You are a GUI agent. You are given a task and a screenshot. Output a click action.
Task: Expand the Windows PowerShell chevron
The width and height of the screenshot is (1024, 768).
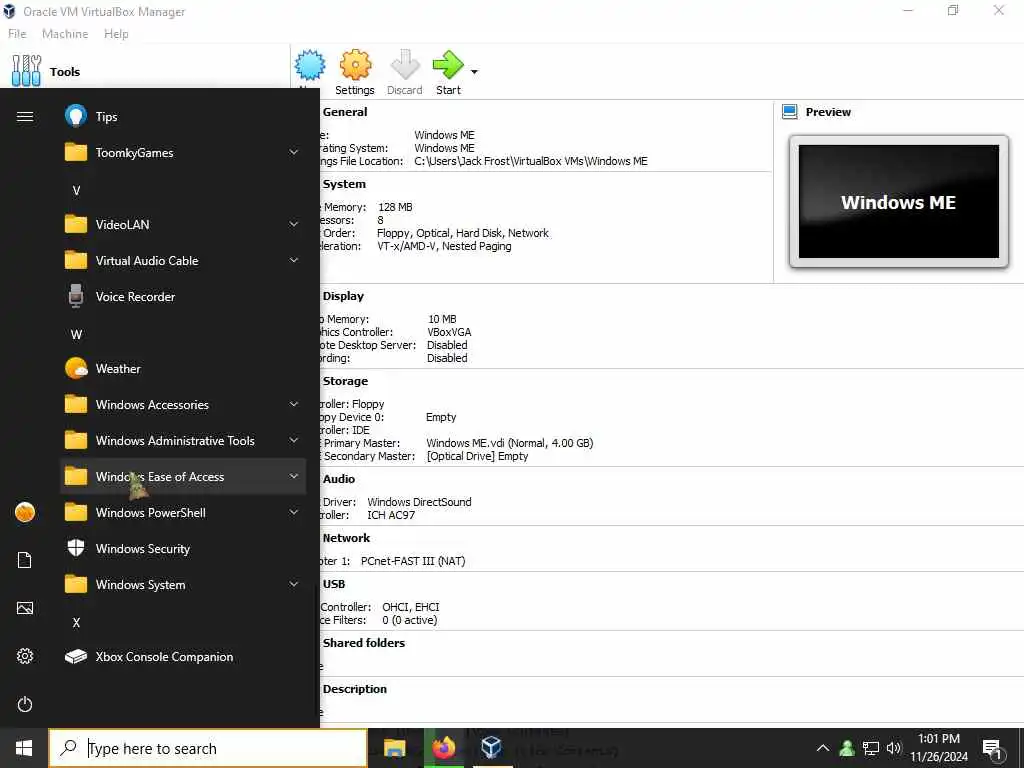click(x=294, y=513)
